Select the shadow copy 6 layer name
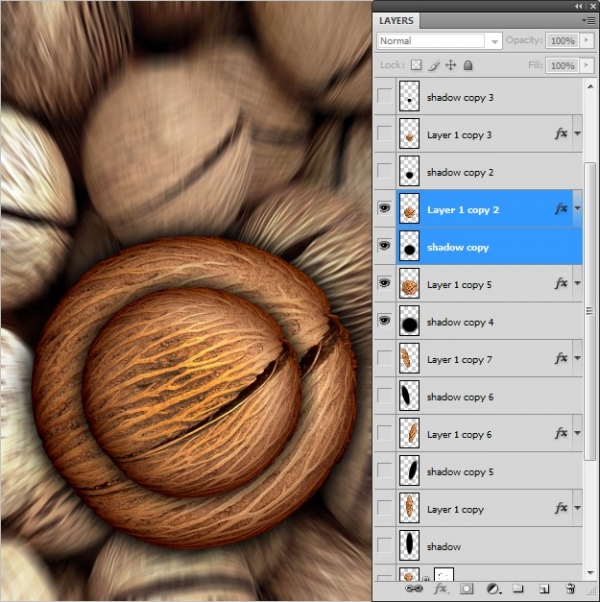This screenshot has width=600, height=602. point(460,397)
